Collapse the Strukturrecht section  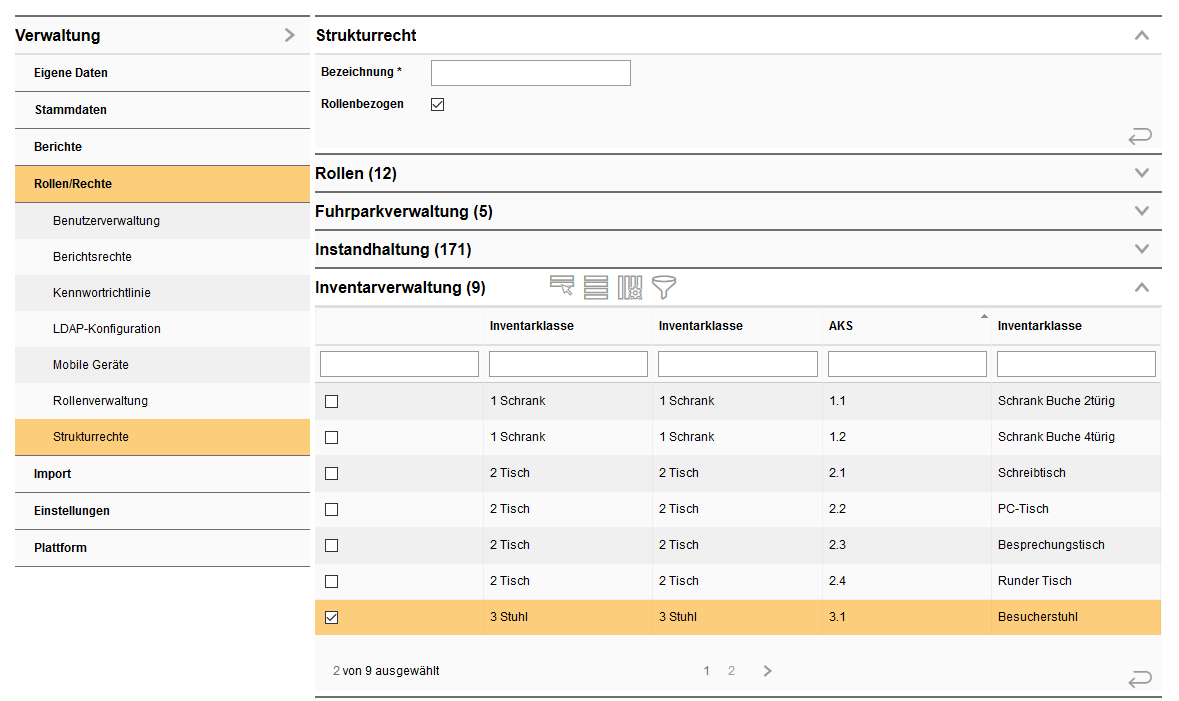click(1141, 34)
